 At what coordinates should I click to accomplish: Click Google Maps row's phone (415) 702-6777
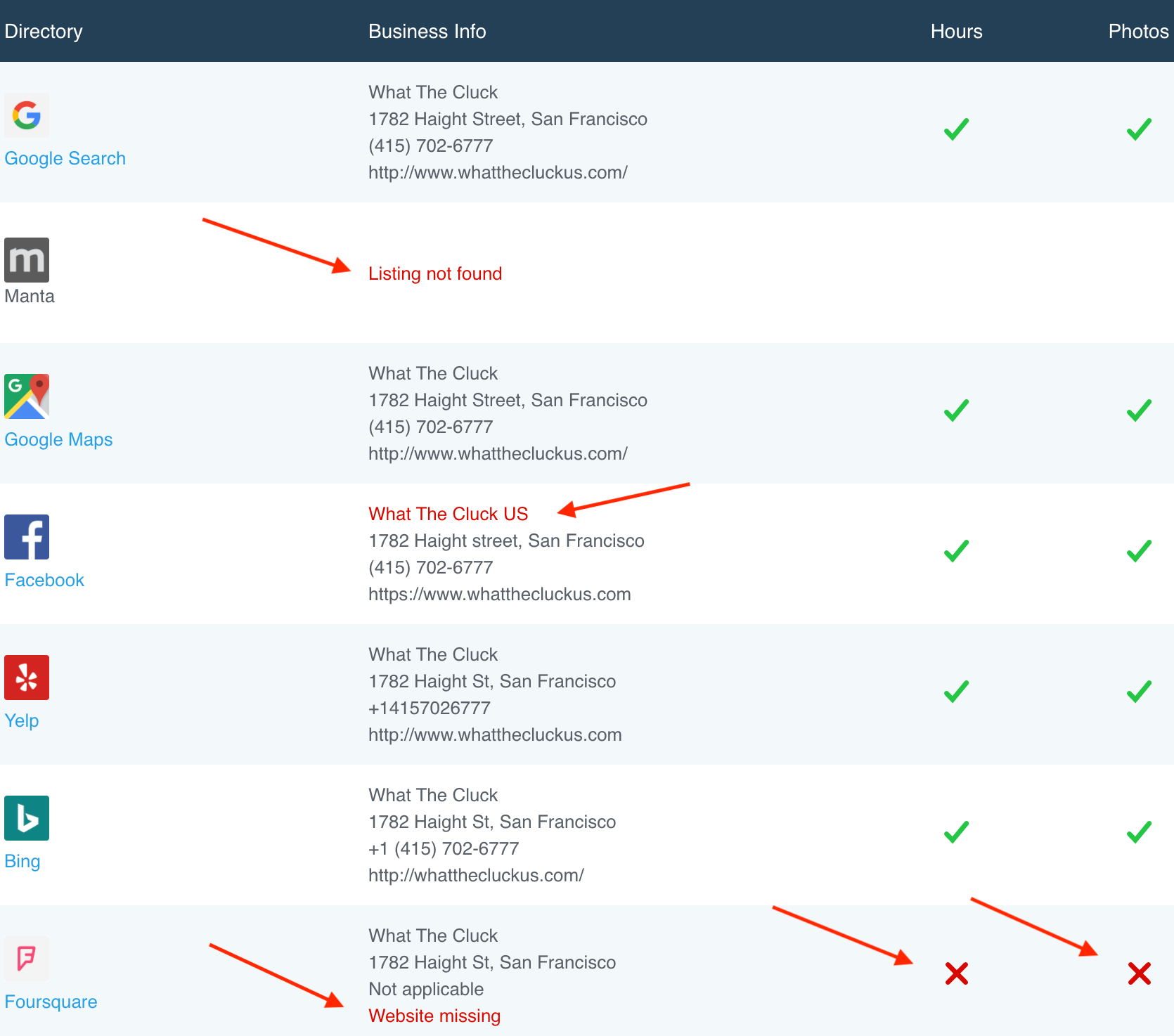click(431, 427)
